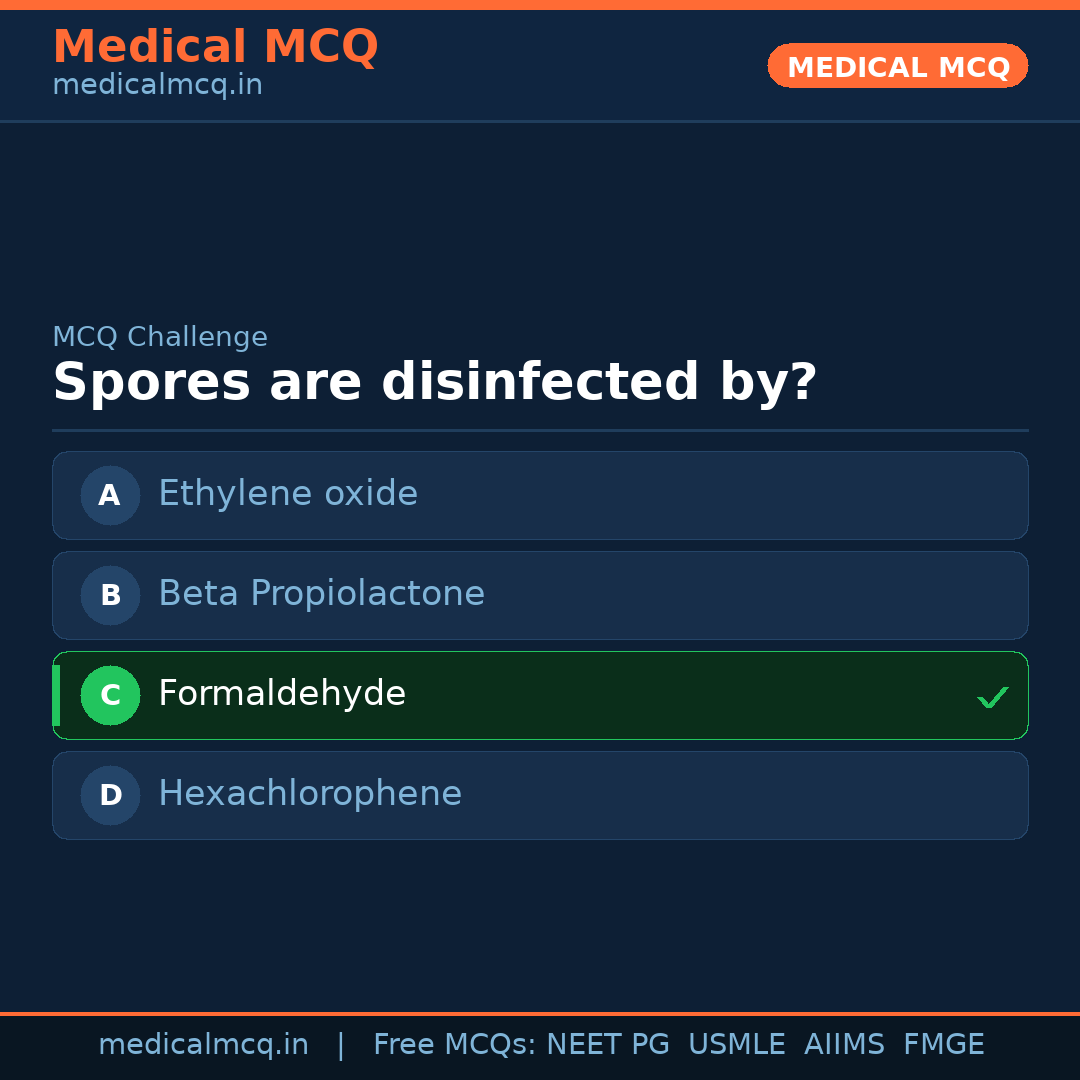Viewport: 1080px width, 1080px height.
Task: Click the green bar on Formaldehyde option
Action: pyautogui.click(x=56, y=695)
